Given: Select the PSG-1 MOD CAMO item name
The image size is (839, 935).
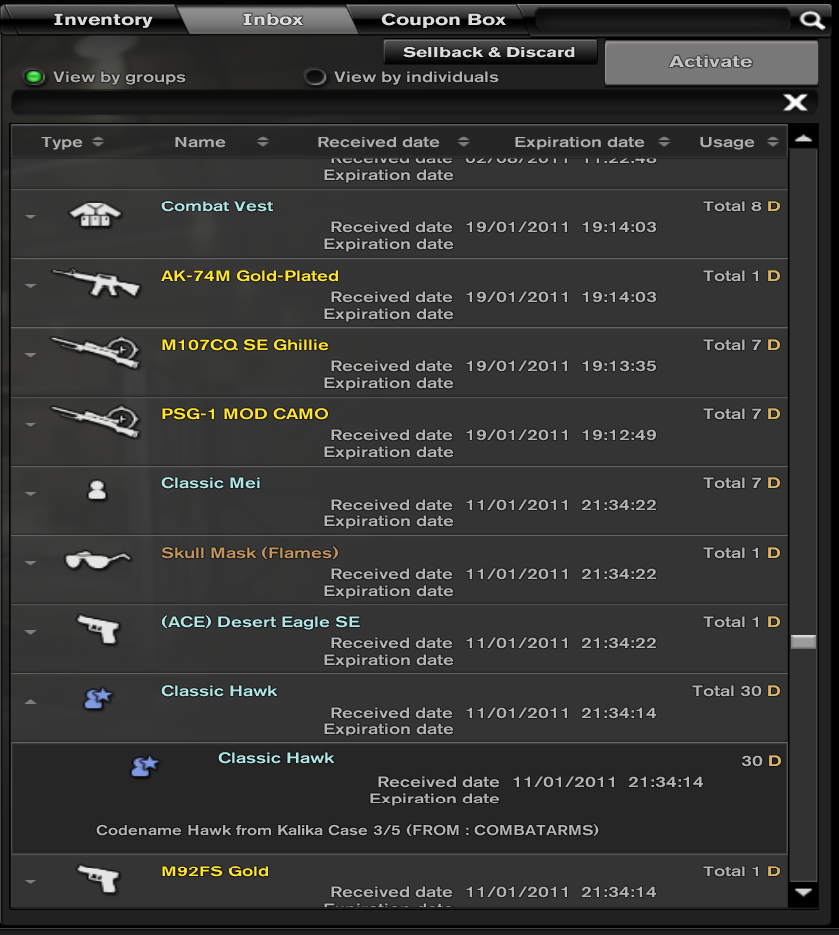Looking at the screenshot, I should click(244, 414).
